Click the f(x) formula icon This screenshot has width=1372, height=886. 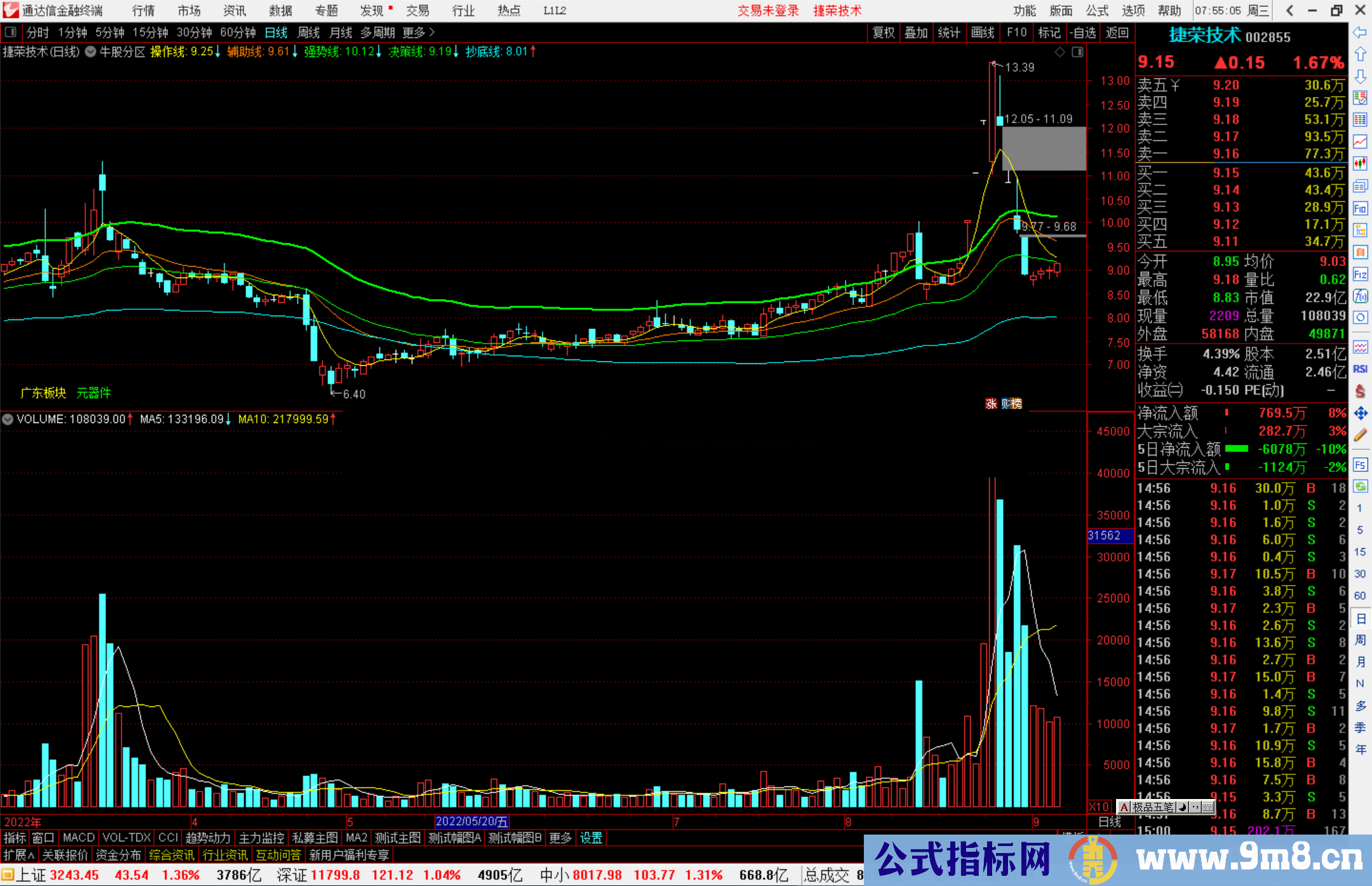click(x=1360, y=296)
